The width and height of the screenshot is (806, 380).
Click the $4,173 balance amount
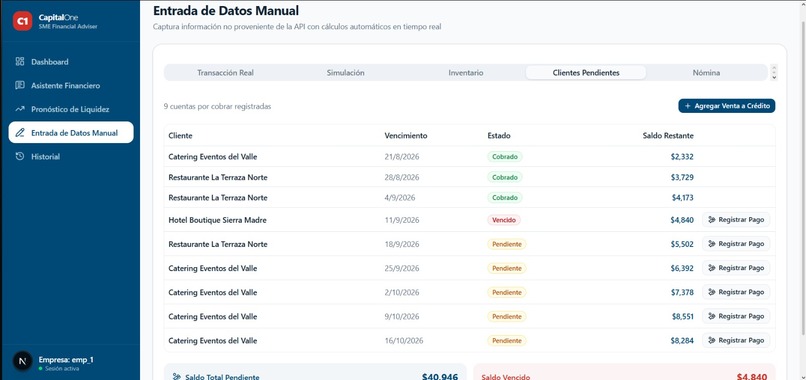click(683, 197)
